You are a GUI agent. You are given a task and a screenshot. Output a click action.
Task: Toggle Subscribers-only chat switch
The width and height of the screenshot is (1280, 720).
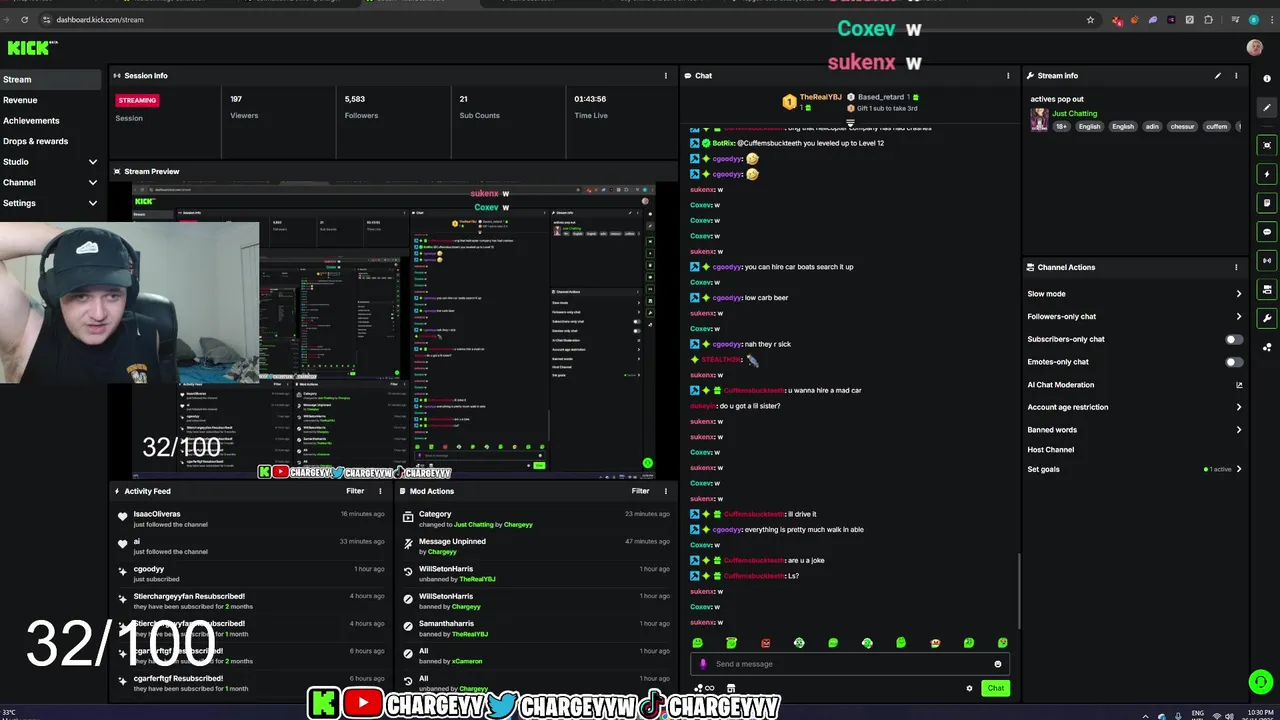coord(1235,339)
